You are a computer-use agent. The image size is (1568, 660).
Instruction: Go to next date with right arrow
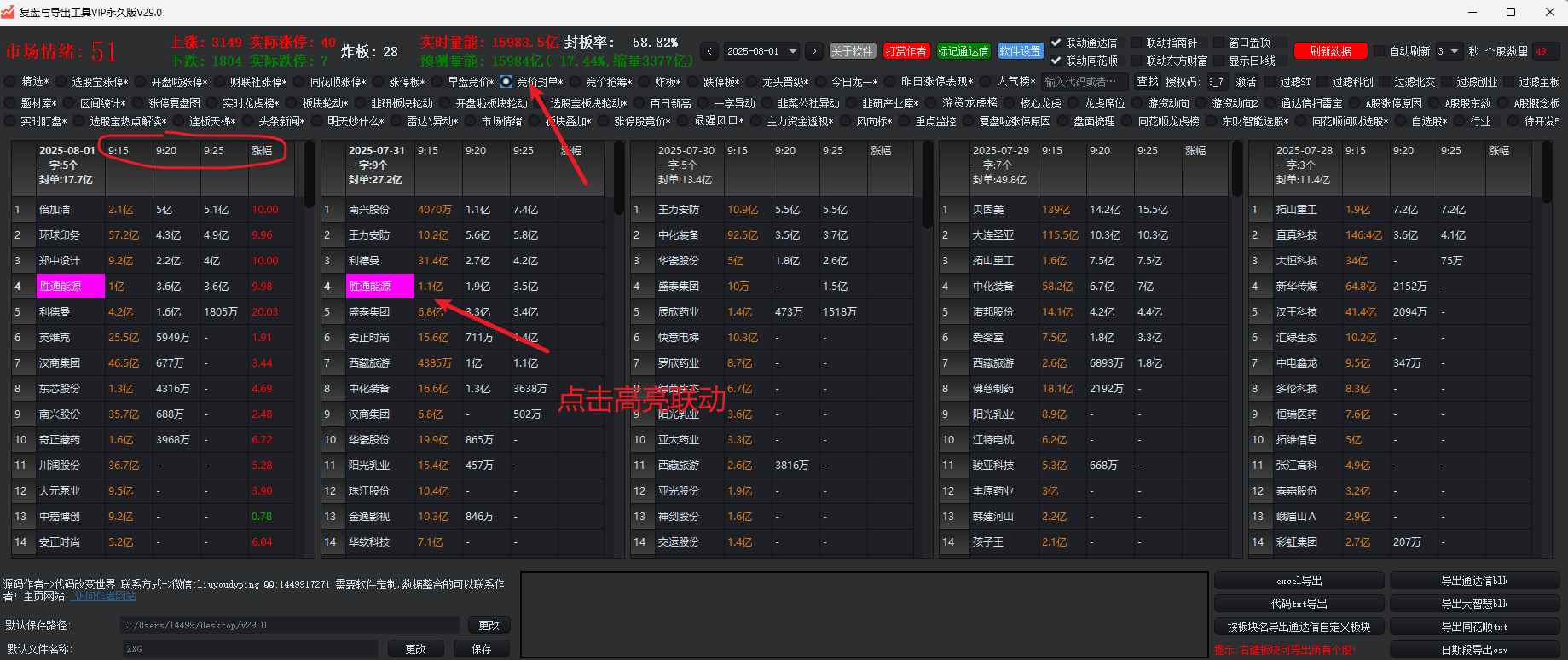(814, 51)
